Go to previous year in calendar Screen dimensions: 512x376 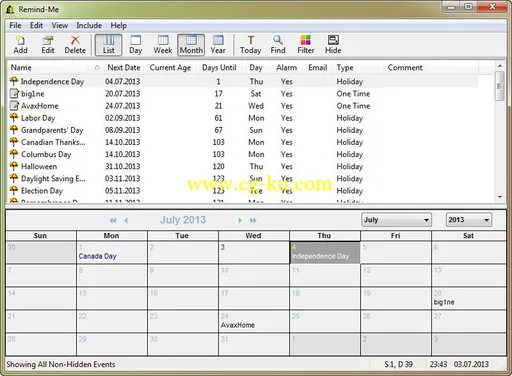113,220
